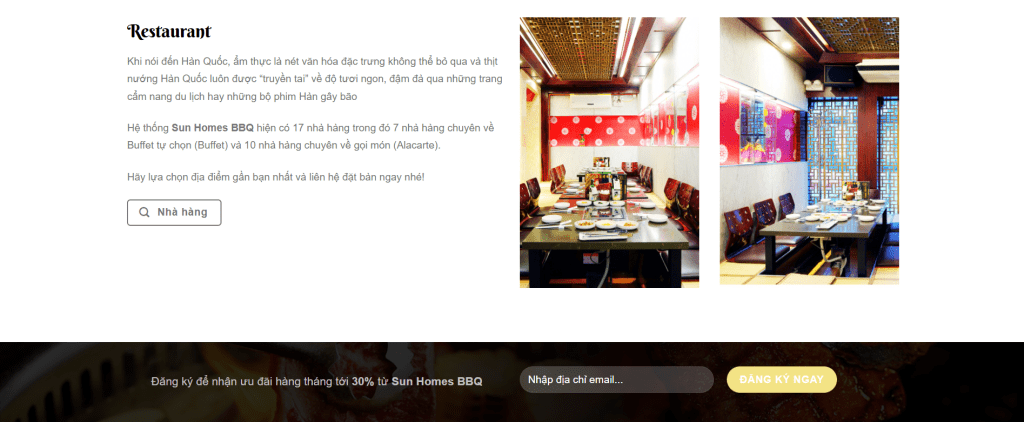The width and height of the screenshot is (1024, 422).
Task: Click the line 'Hãy lựa chọn địa điểm'
Action: (x=276, y=177)
